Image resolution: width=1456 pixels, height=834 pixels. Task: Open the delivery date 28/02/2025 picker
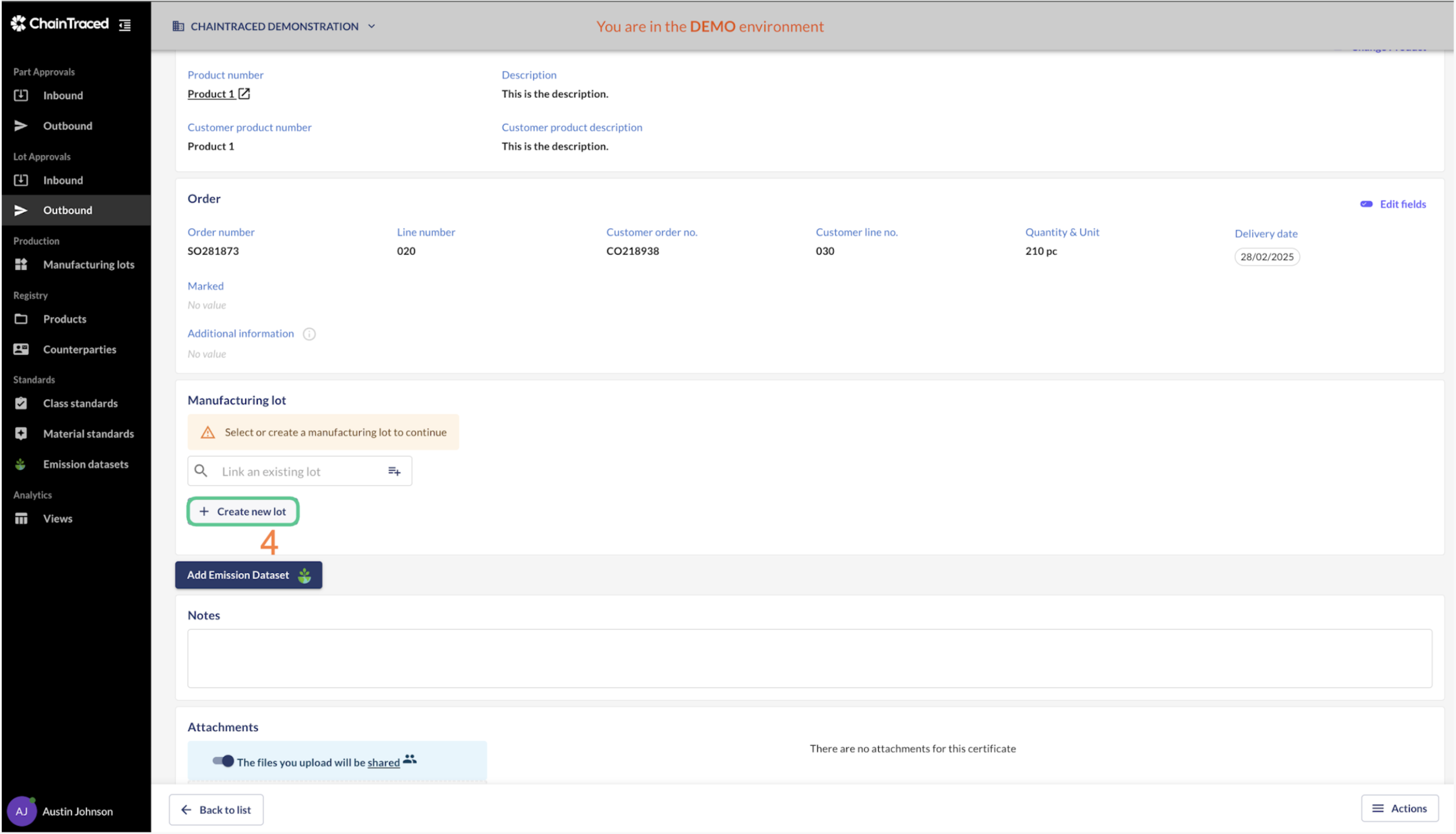click(1266, 257)
